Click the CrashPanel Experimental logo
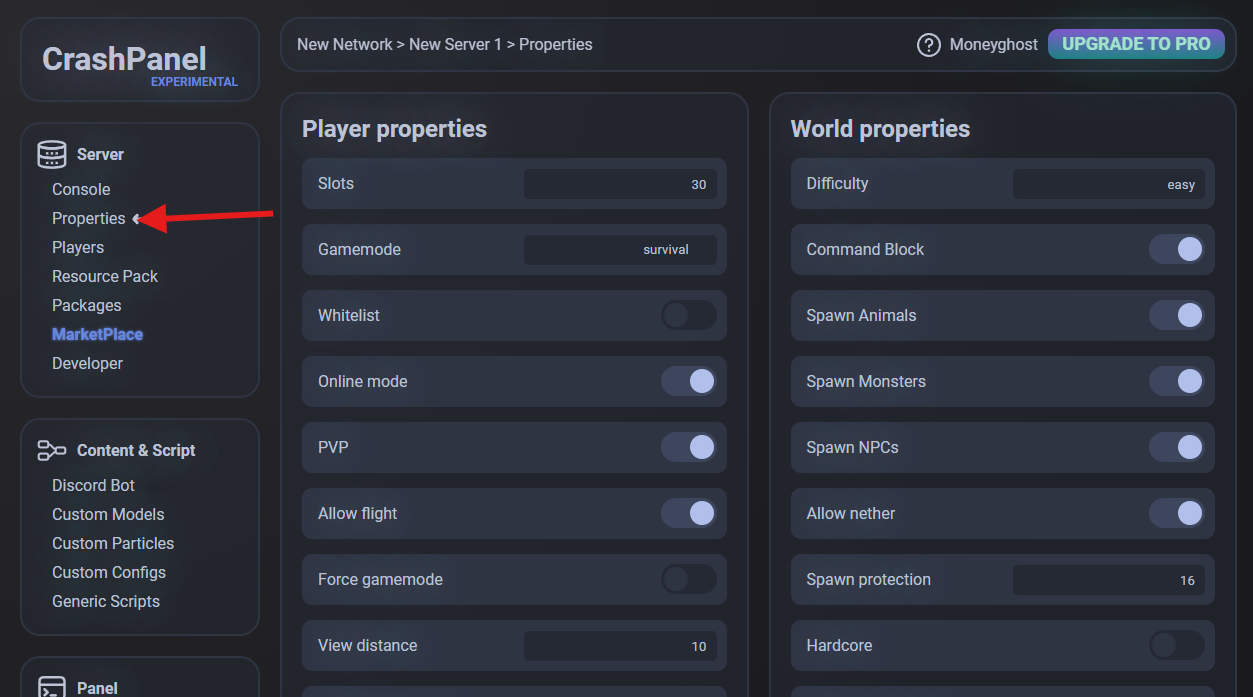The height and width of the screenshot is (697, 1253). [139, 62]
